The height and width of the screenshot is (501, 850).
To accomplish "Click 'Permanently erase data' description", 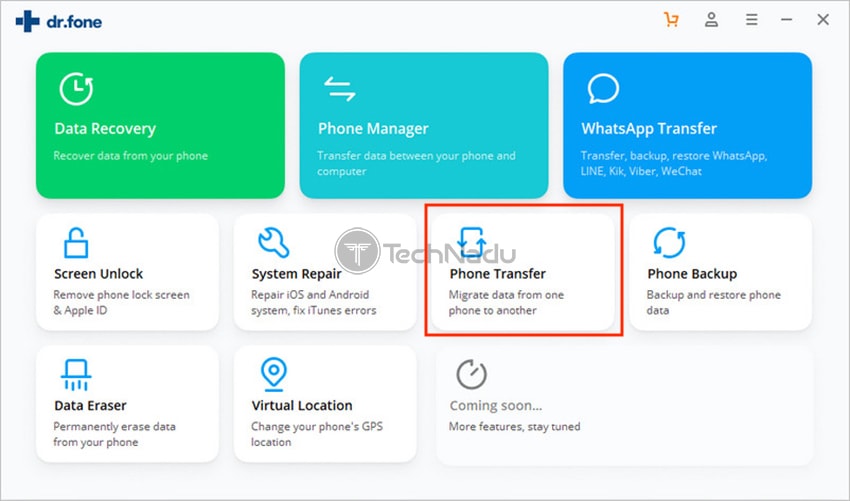I will [114, 434].
